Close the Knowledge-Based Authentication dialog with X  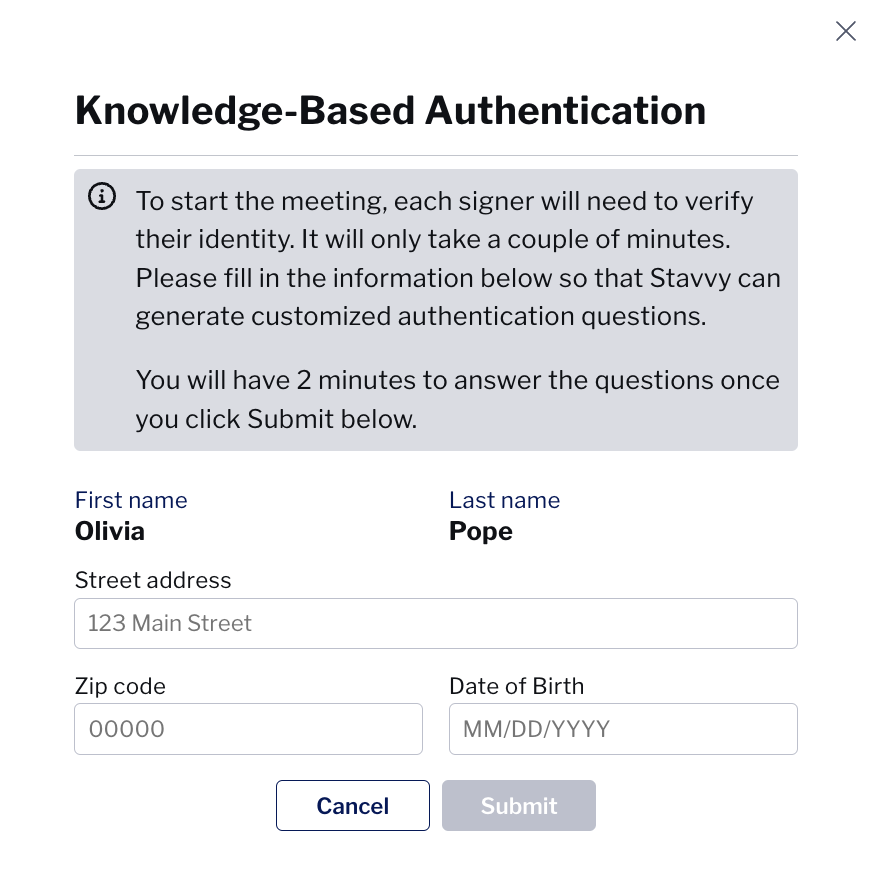845,31
